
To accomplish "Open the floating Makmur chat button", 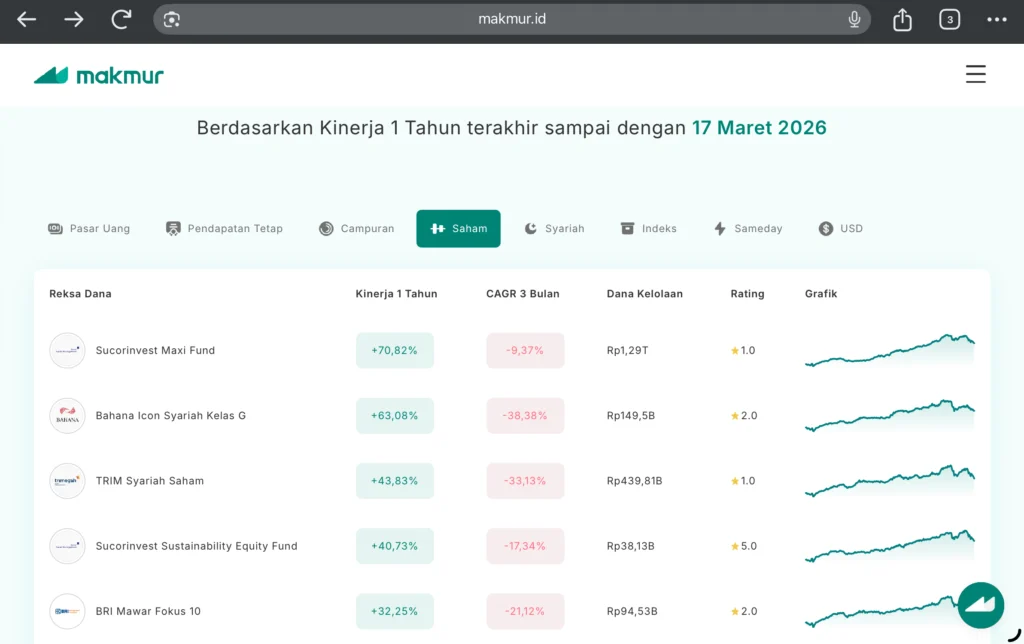I will pyautogui.click(x=980, y=604).
